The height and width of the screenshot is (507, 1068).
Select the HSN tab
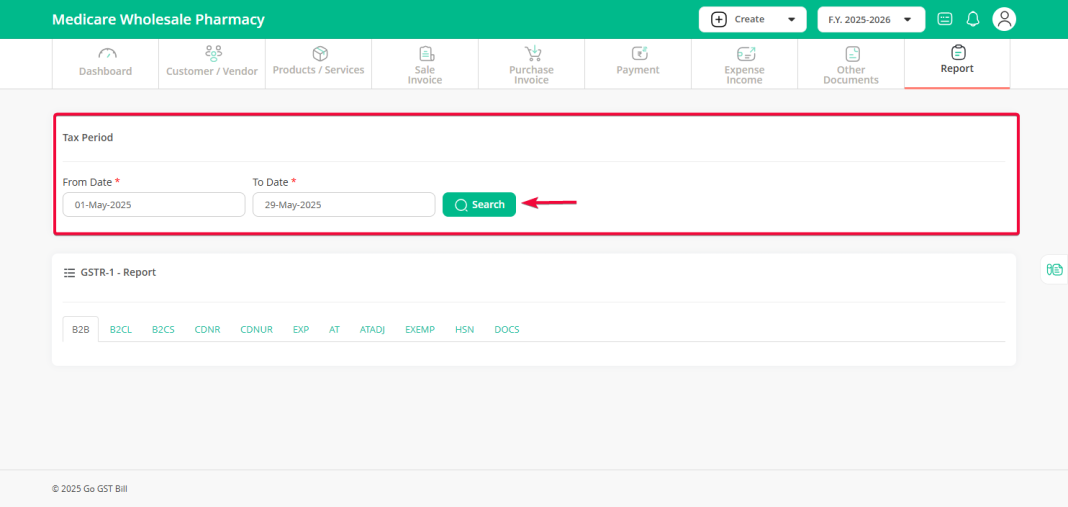click(464, 329)
